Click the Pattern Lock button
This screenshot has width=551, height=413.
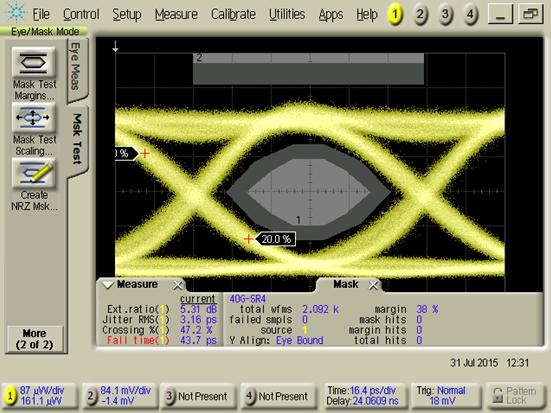coord(515,396)
